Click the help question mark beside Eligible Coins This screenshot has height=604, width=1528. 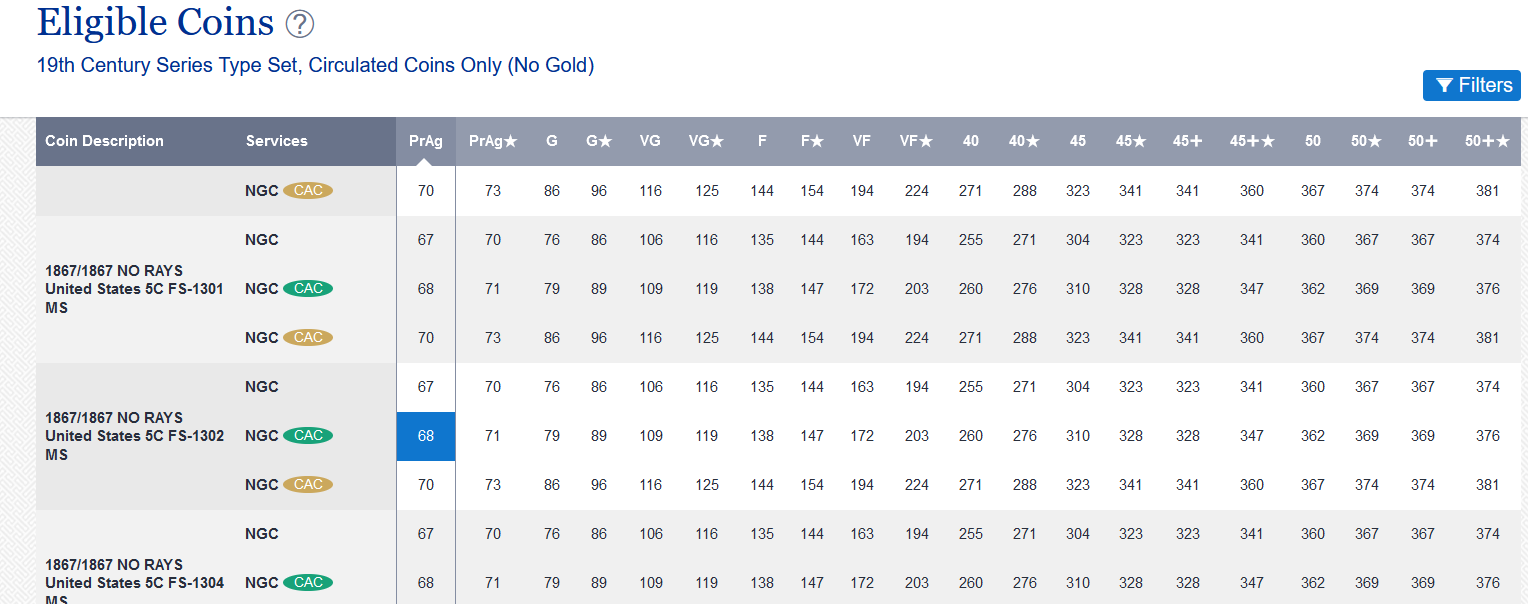coord(300,24)
